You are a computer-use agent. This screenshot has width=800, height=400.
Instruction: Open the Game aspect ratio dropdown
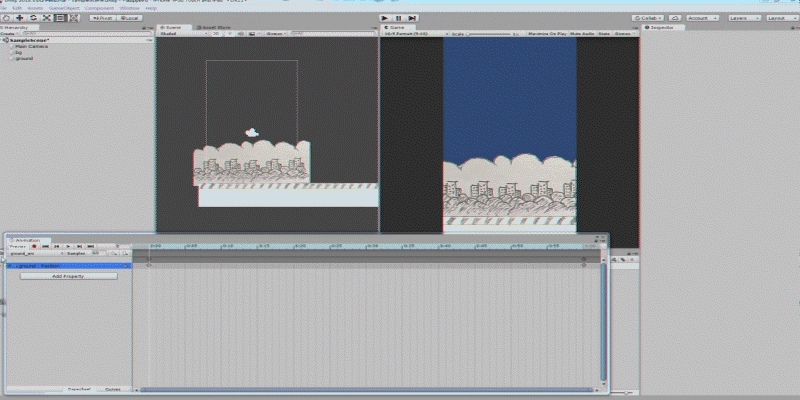(x=415, y=34)
